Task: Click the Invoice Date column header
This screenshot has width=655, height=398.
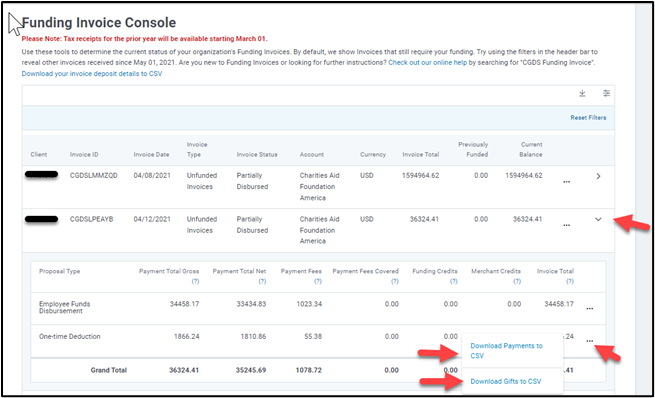Action: point(151,155)
